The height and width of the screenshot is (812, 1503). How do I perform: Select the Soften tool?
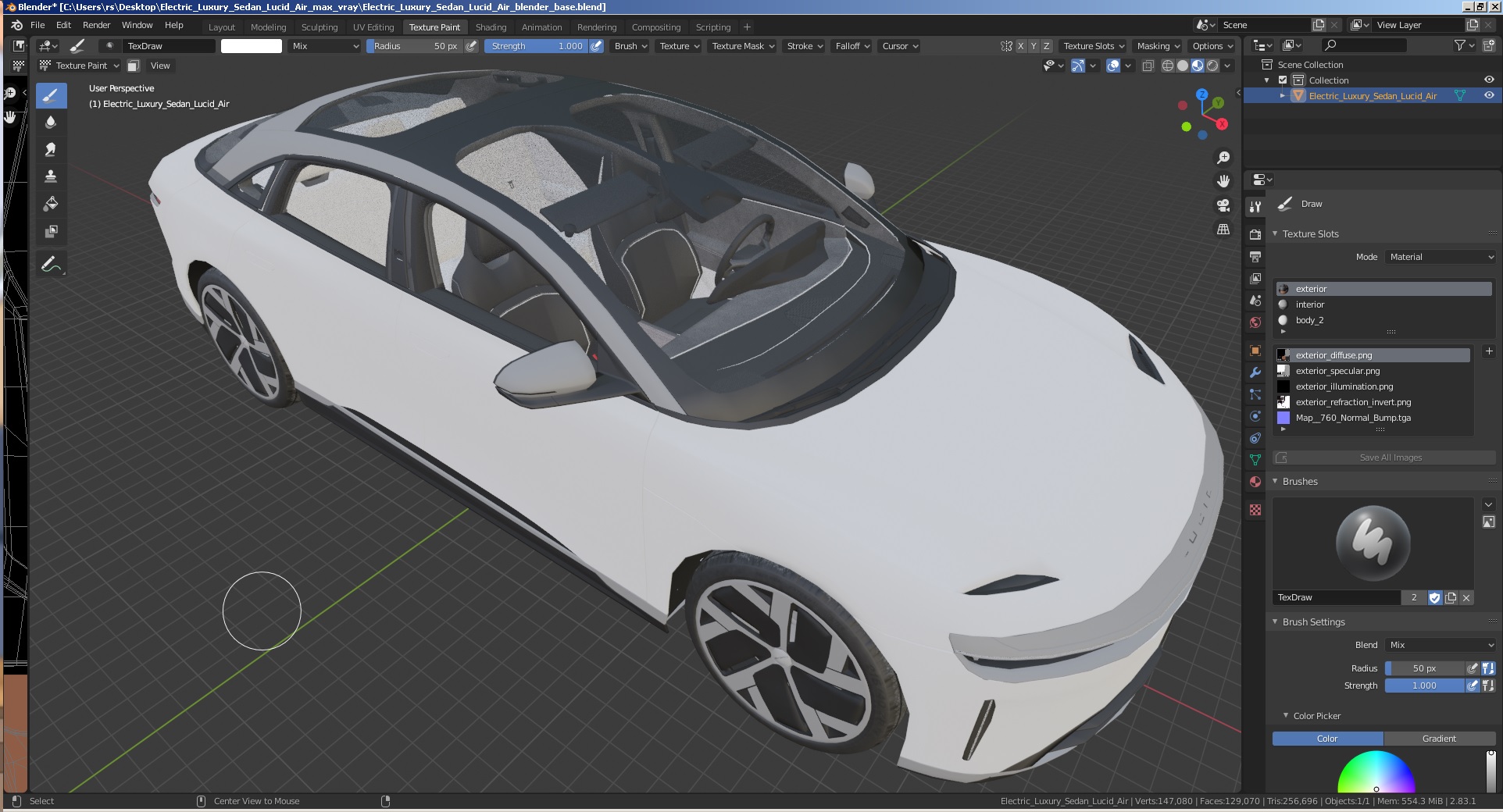pyautogui.click(x=51, y=123)
